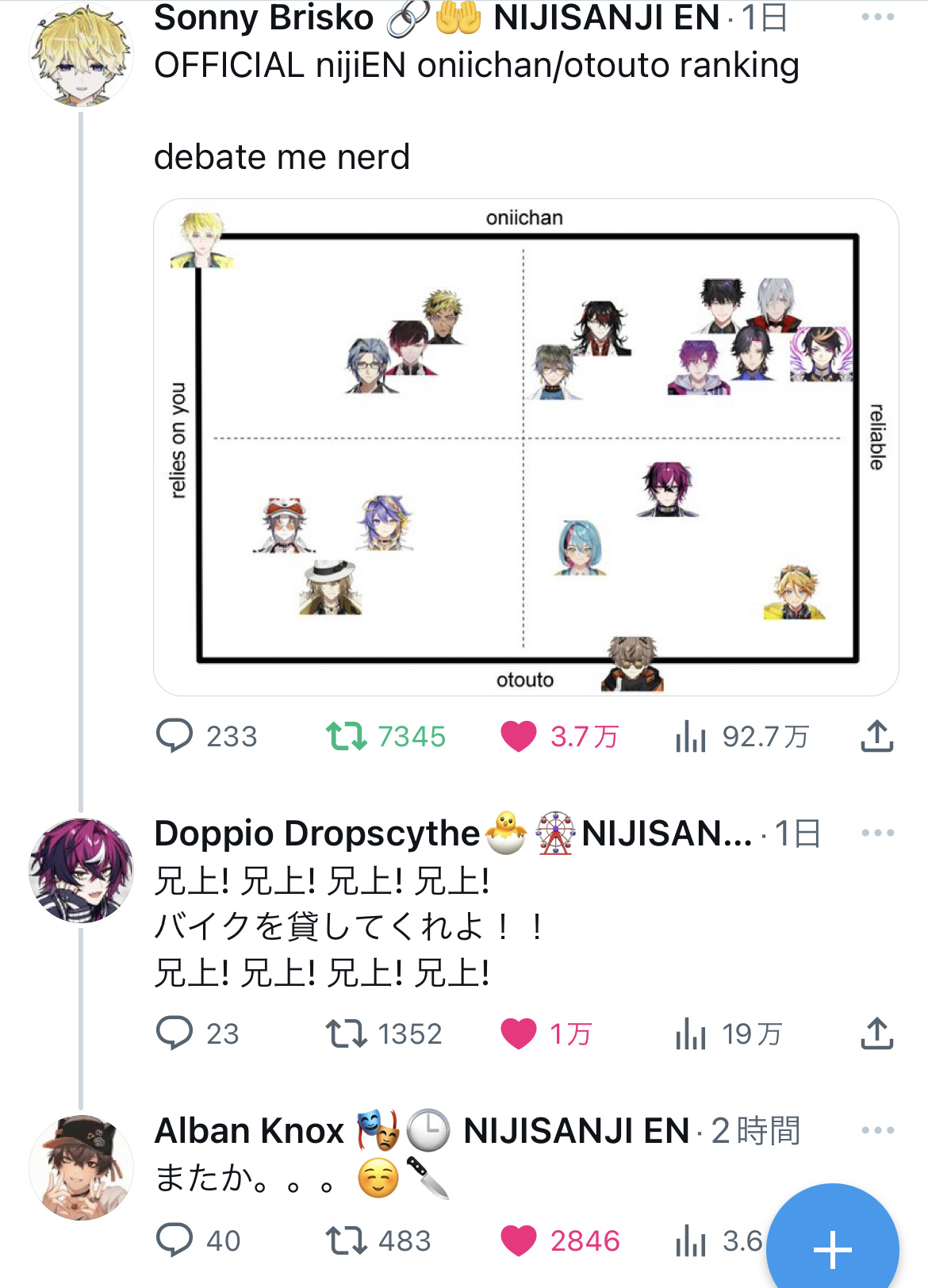
Task: Share Doppio Dropscythe's tweet
Action: pos(877,1033)
